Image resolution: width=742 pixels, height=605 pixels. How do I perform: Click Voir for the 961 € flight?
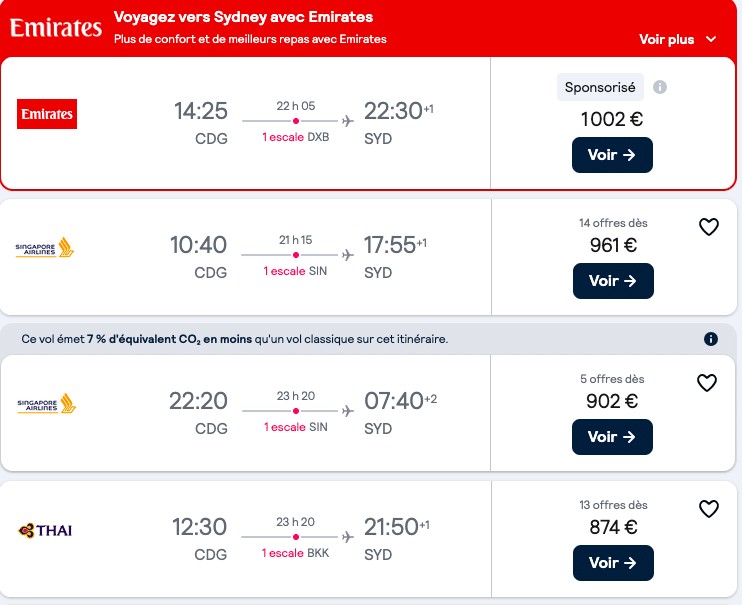point(613,281)
